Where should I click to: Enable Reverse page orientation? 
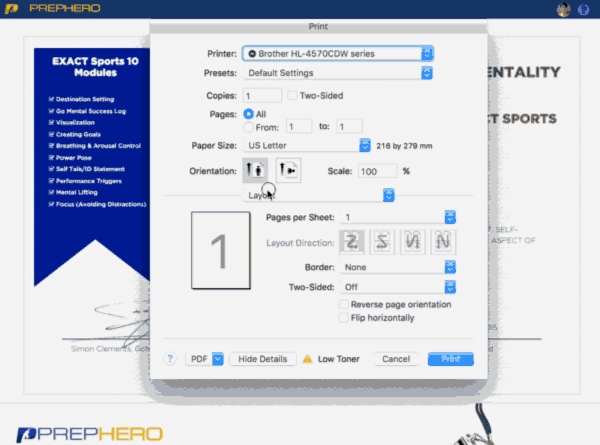coord(344,304)
